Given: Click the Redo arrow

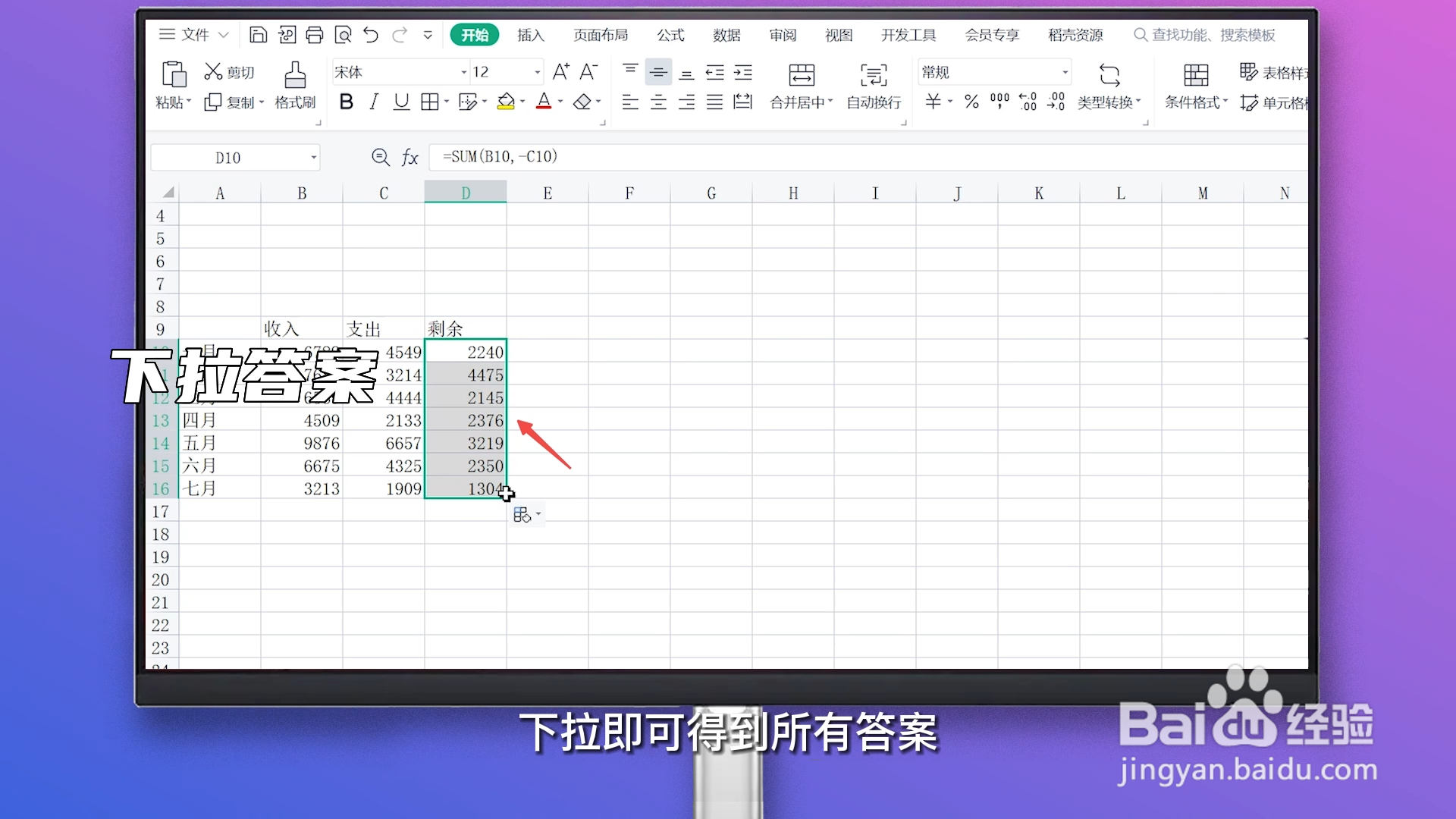Looking at the screenshot, I should 400,35.
